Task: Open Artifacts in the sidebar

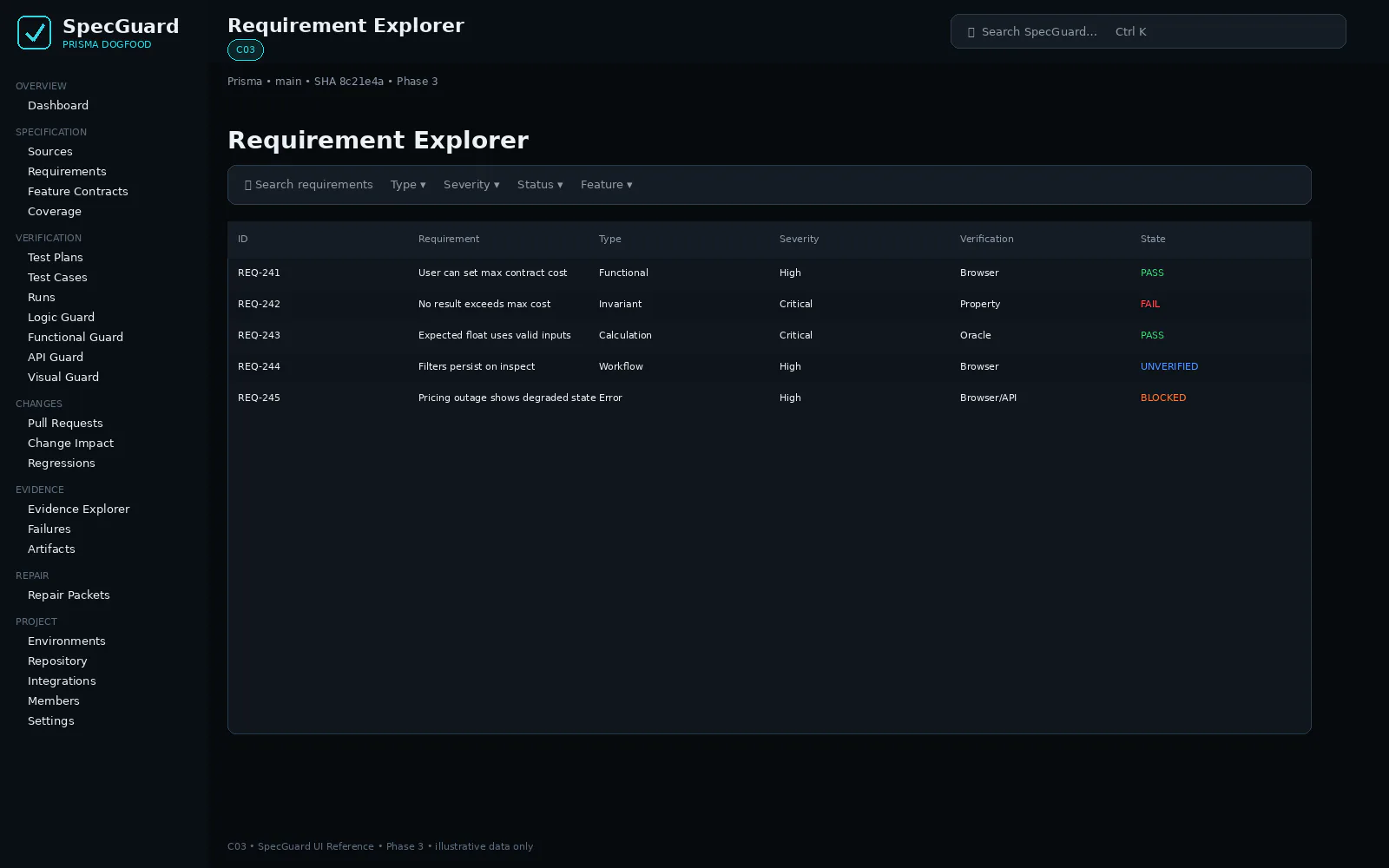Action: tap(51, 549)
